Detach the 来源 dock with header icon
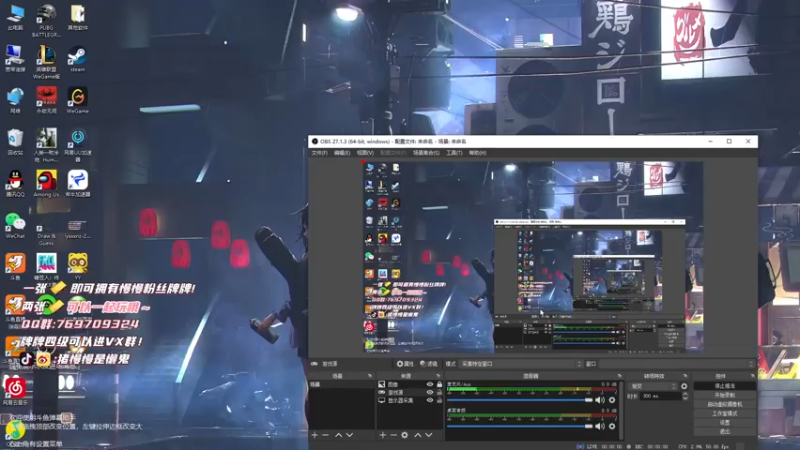800x450 pixels. pos(438,376)
